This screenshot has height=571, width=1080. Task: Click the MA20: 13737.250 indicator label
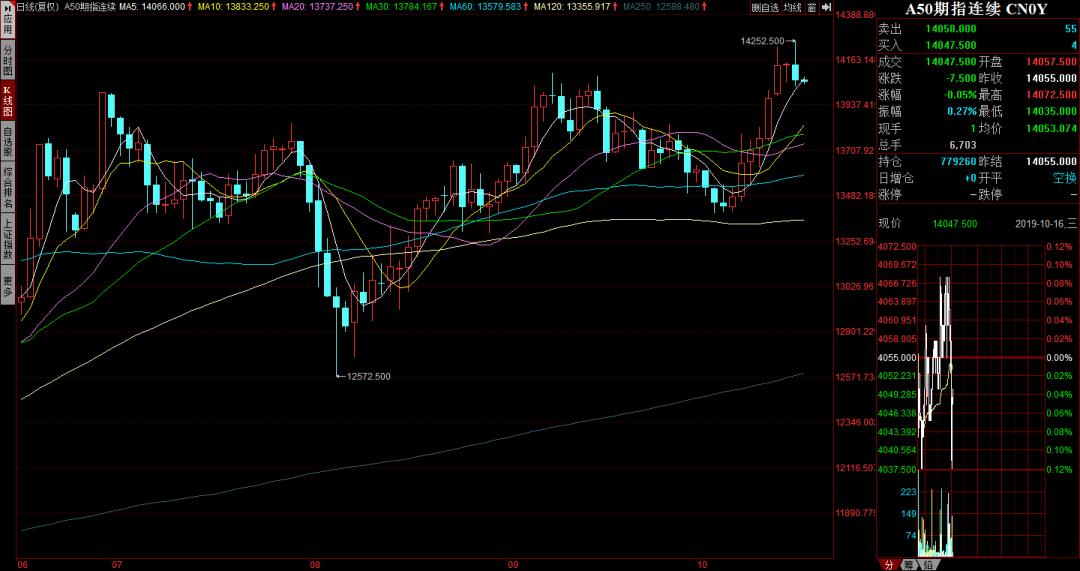(x=317, y=7)
